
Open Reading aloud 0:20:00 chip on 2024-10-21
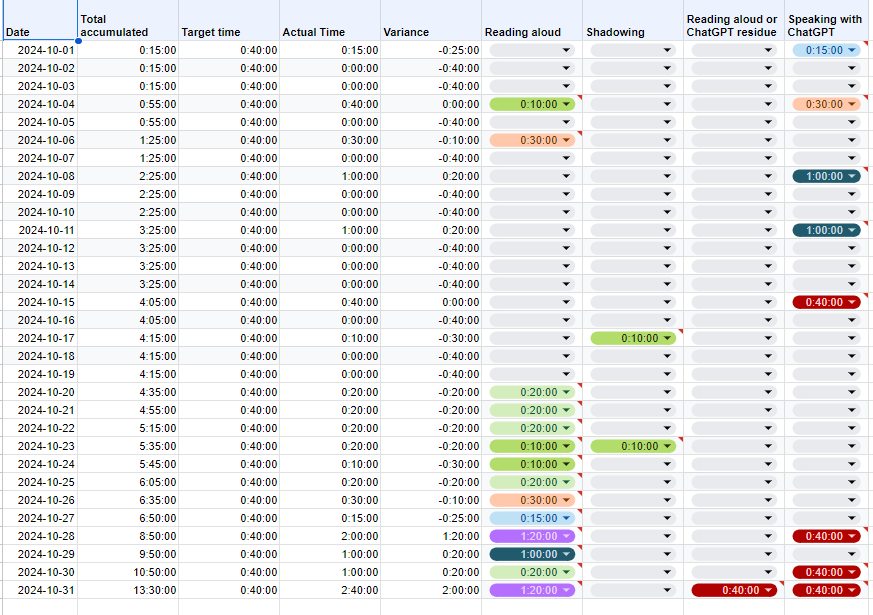532,410
